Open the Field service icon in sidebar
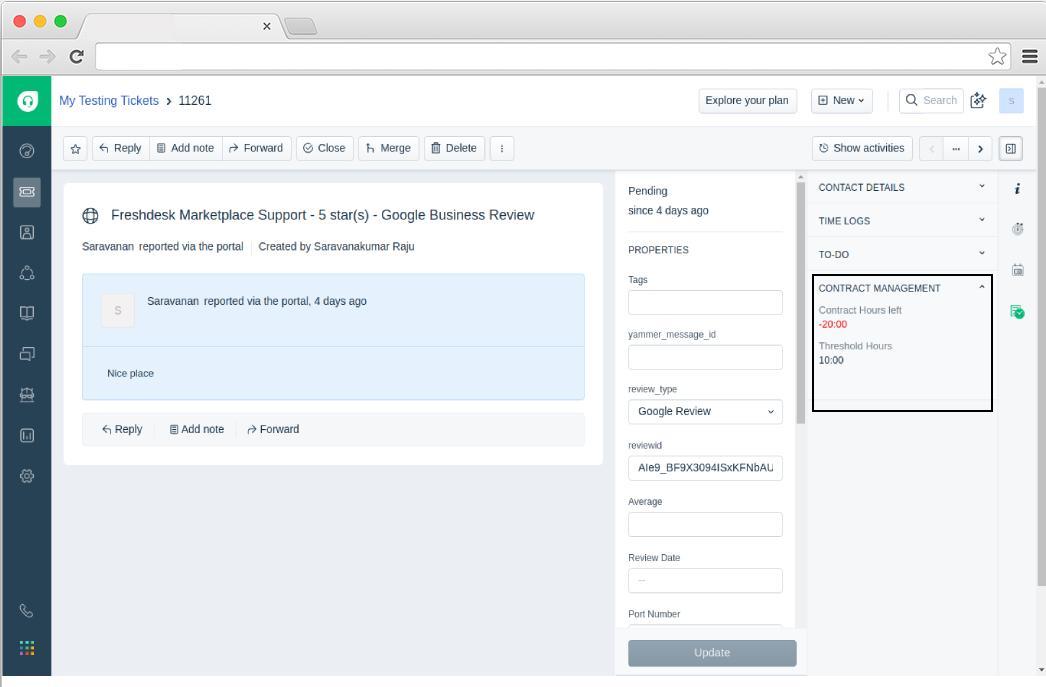1046x687 pixels. [x=27, y=395]
